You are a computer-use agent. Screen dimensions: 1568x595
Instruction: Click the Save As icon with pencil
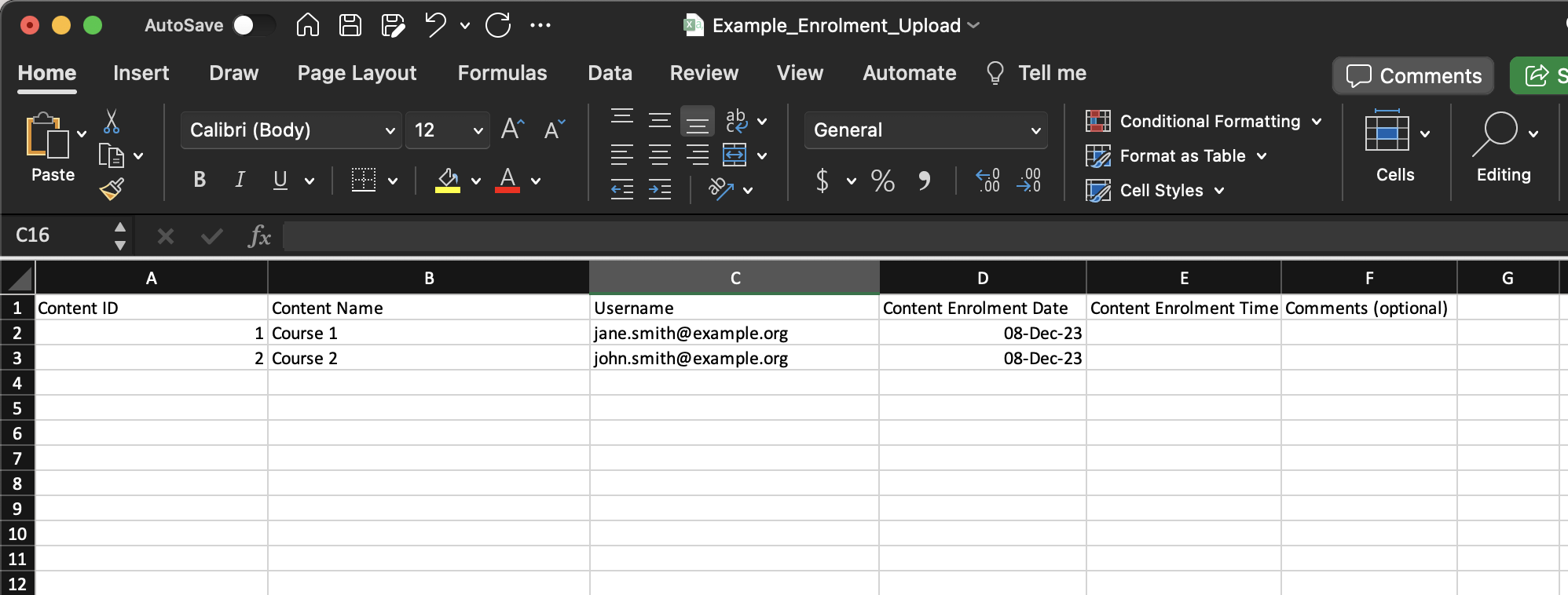click(393, 25)
